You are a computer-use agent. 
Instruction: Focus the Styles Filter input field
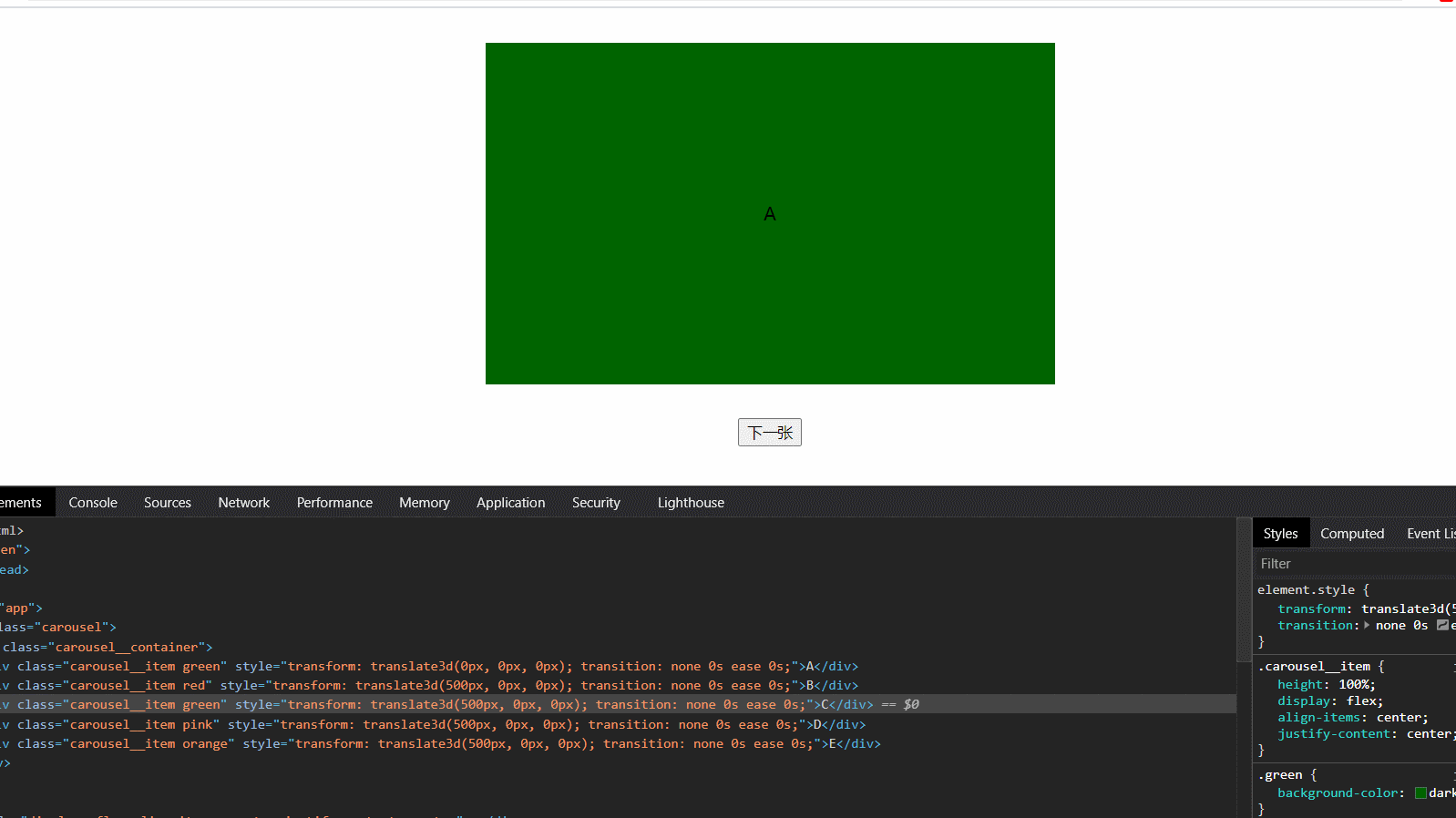click(1355, 564)
